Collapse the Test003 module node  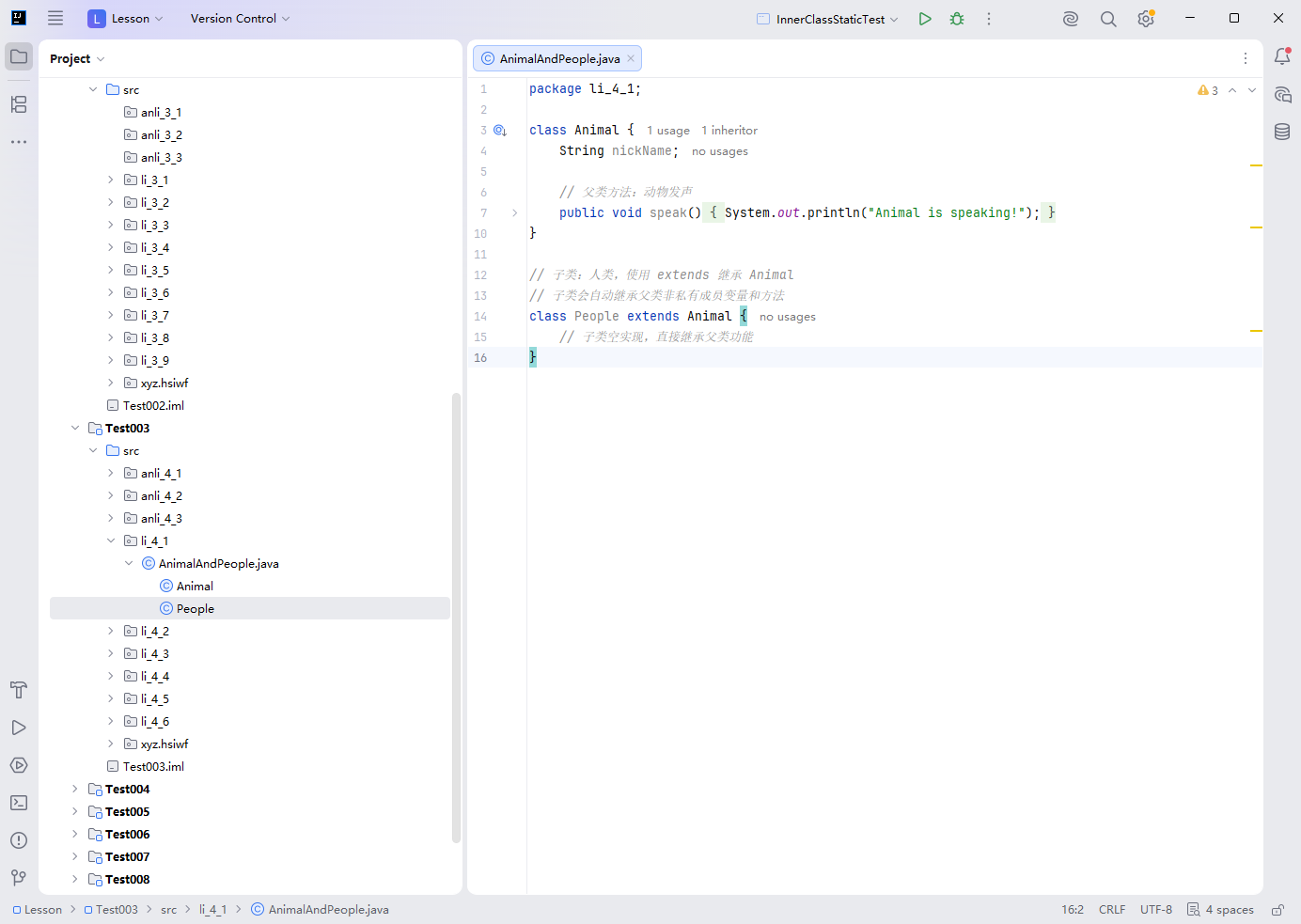tap(75, 428)
